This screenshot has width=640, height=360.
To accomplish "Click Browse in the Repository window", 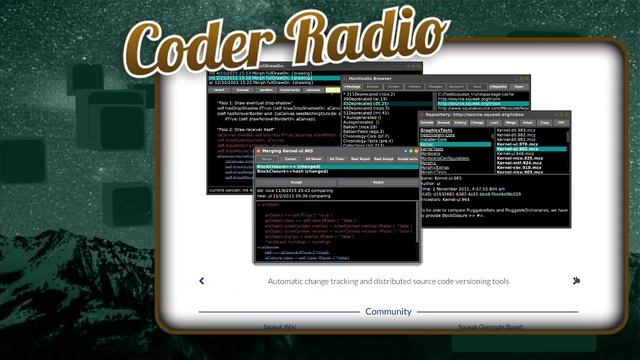I will (x=443, y=122).
